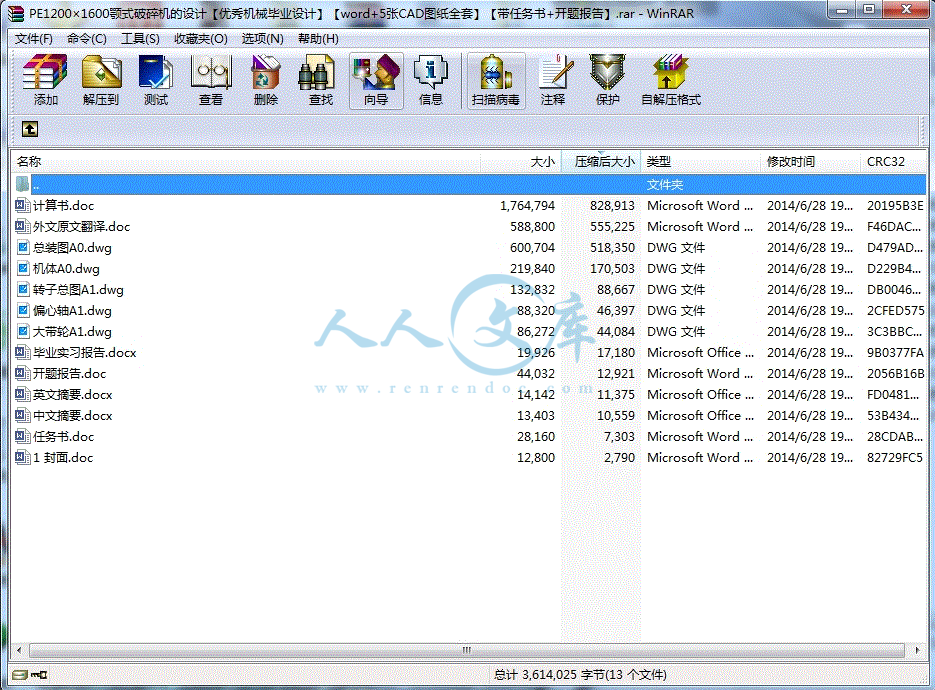Image resolution: width=935 pixels, height=690 pixels.
Task: Click packed size value 518,350
Action: point(612,247)
